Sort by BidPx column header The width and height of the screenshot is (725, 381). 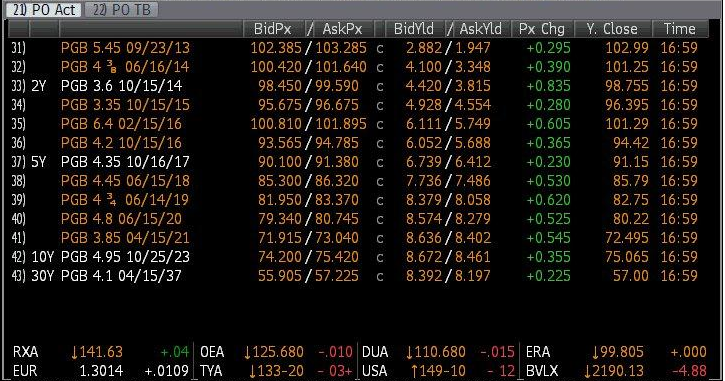(x=273, y=29)
